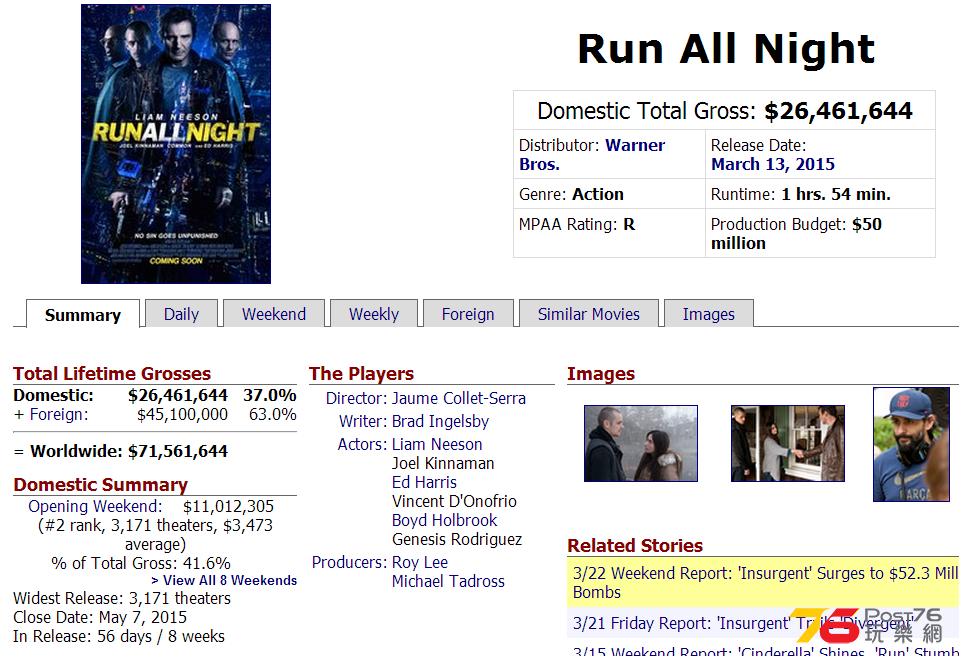
Task: Open the Foreign grosses link
Action: pyautogui.click(x=59, y=415)
